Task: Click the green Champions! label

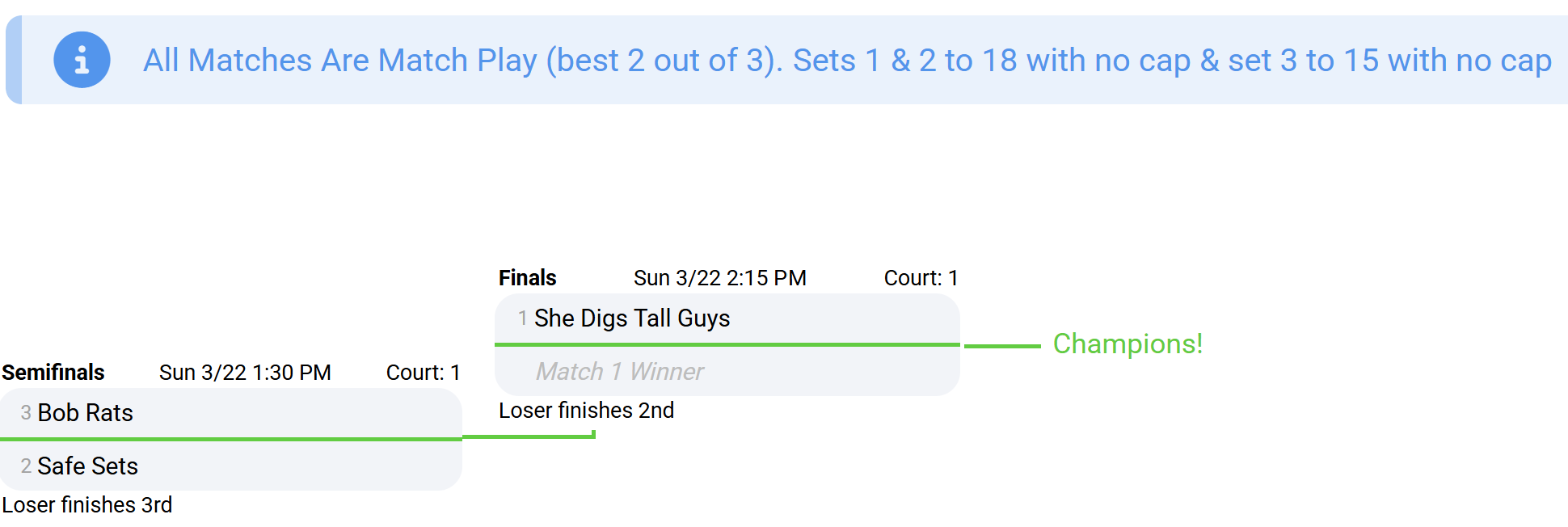Action: (1128, 344)
